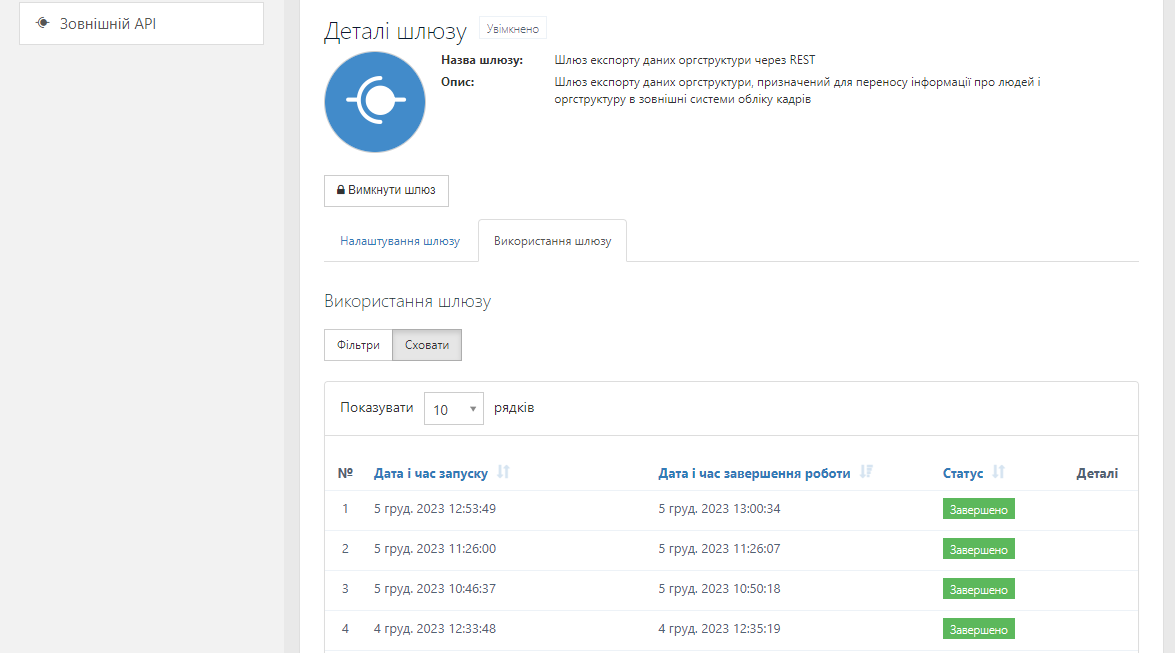Click the Завершено badge in row 1
1175x653 pixels.
[979, 509]
